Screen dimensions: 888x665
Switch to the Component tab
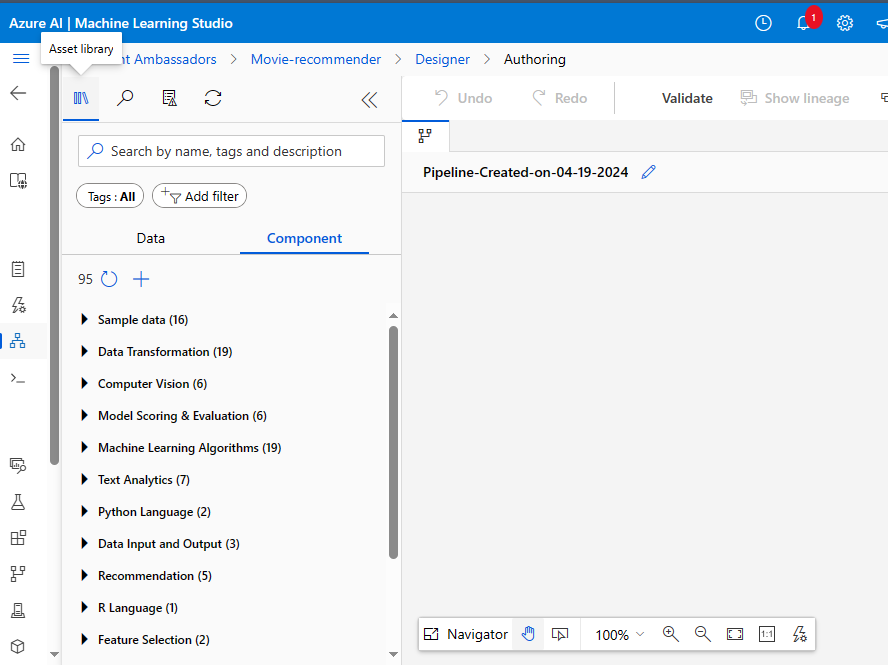[304, 238]
